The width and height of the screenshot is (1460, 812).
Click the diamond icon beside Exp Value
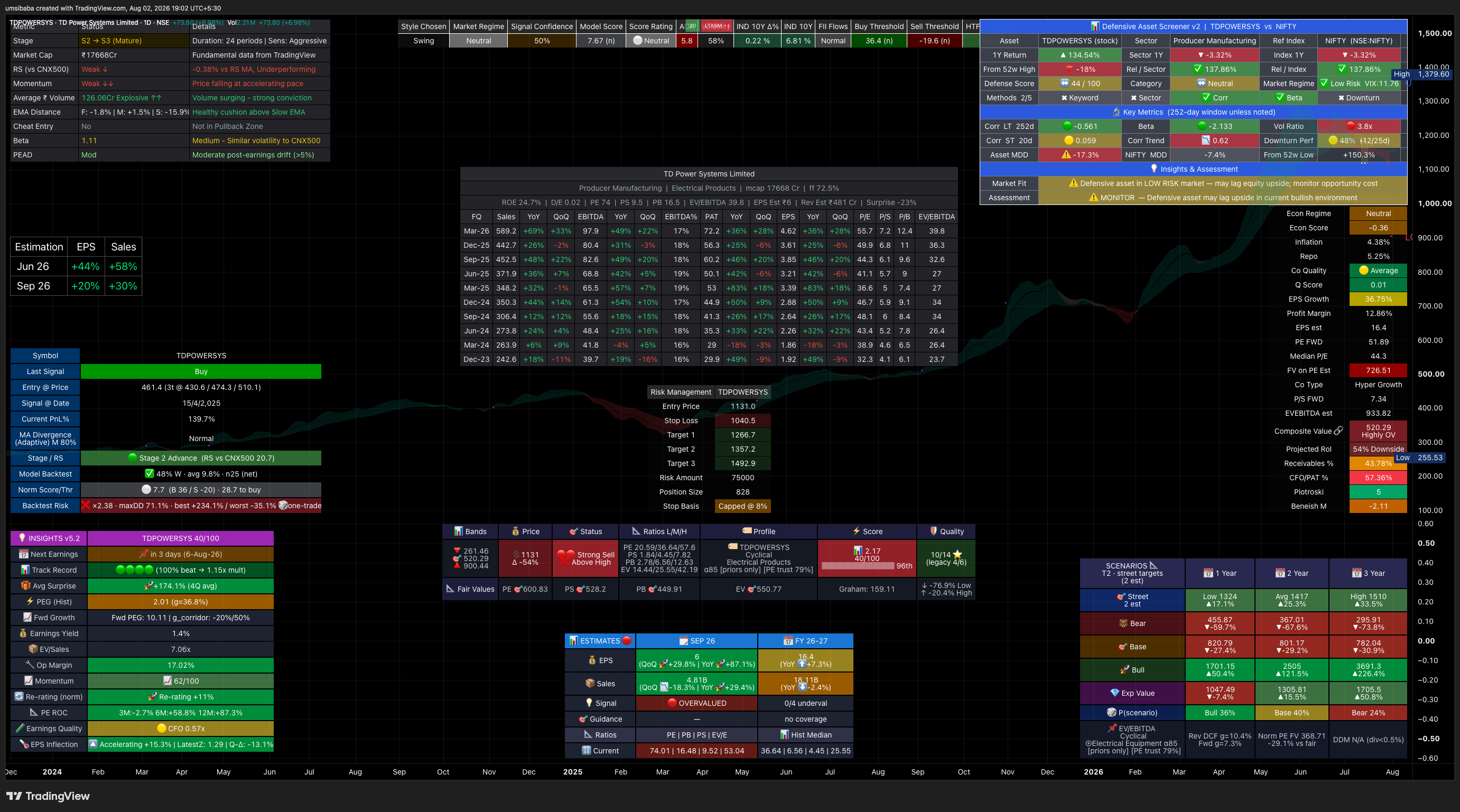(1115, 693)
